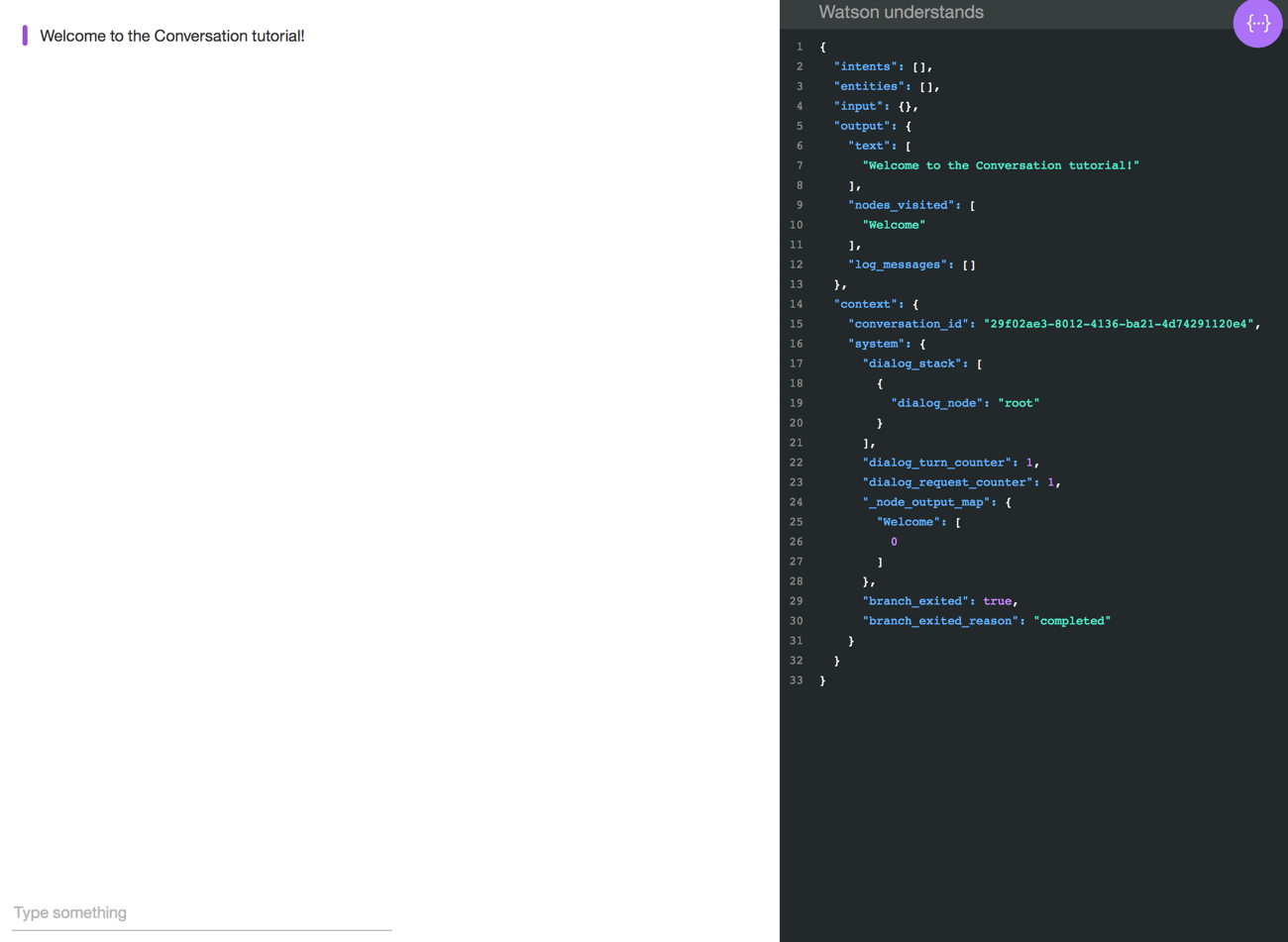Toggle the purple JSON payload panel button
Screen dimensions: 1288x942
click(x=1257, y=22)
